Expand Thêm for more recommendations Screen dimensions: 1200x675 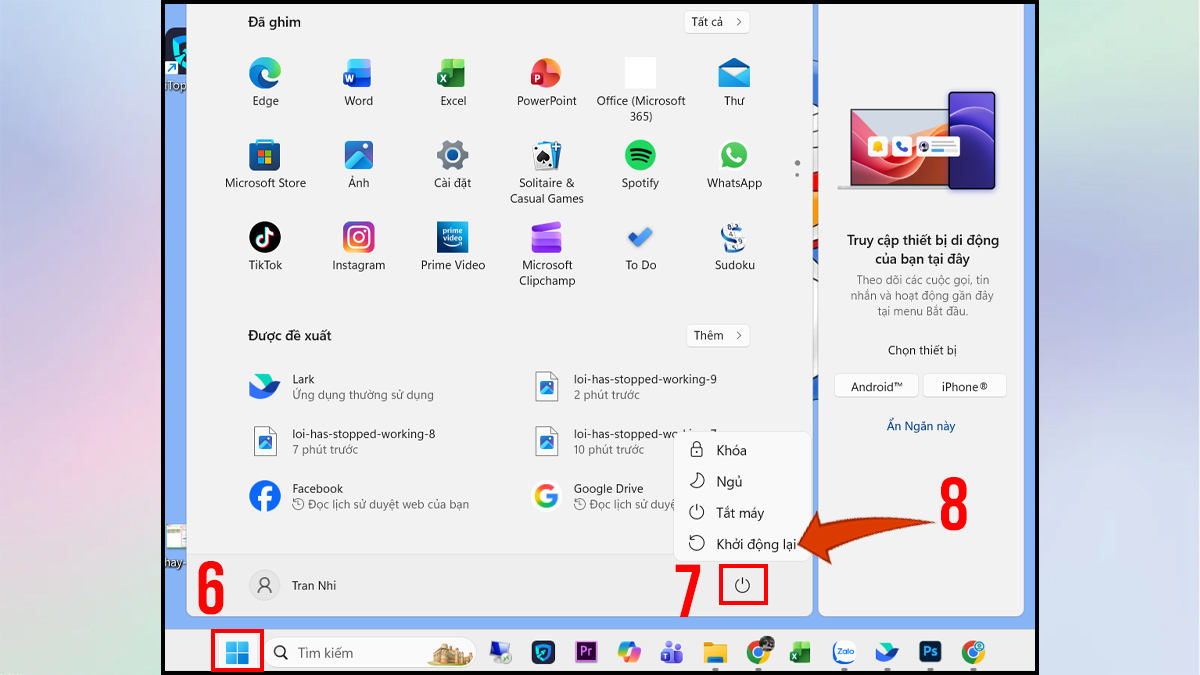click(x=717, y=336)
